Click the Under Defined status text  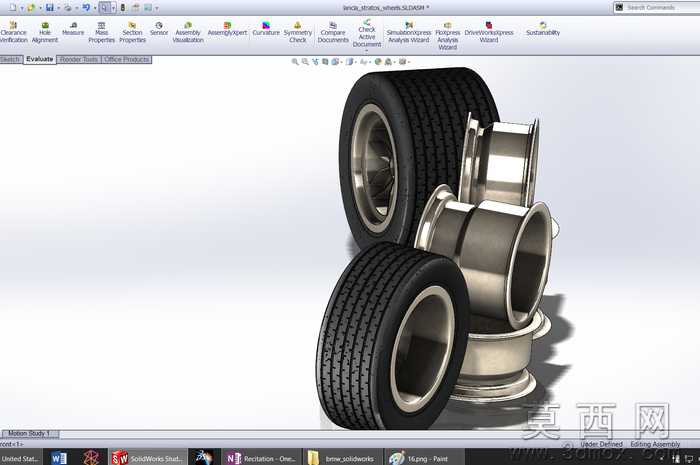(x=601, y=444)
